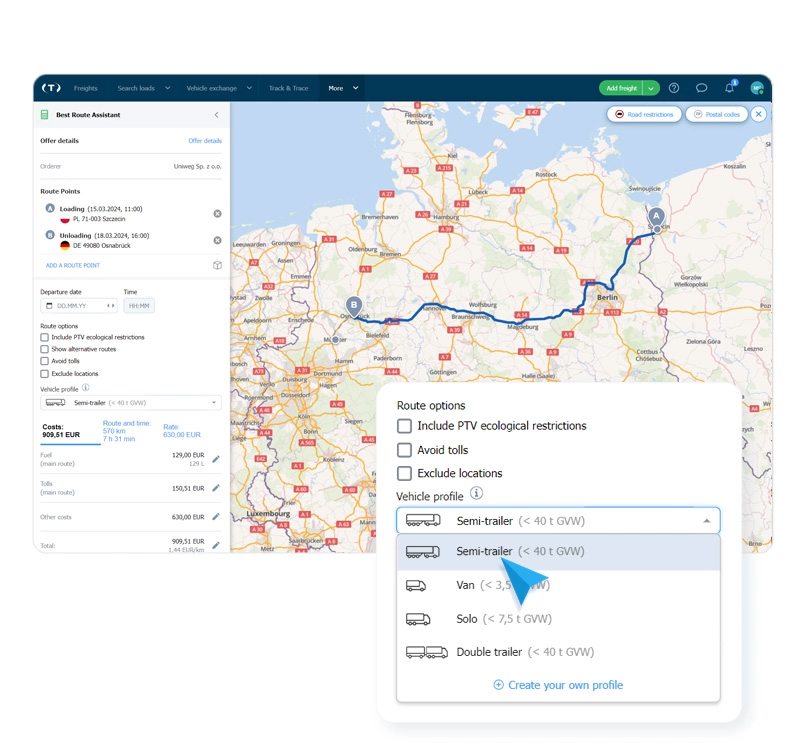
Task: Click map marker A at Szczecin
Action: (657, 218)
